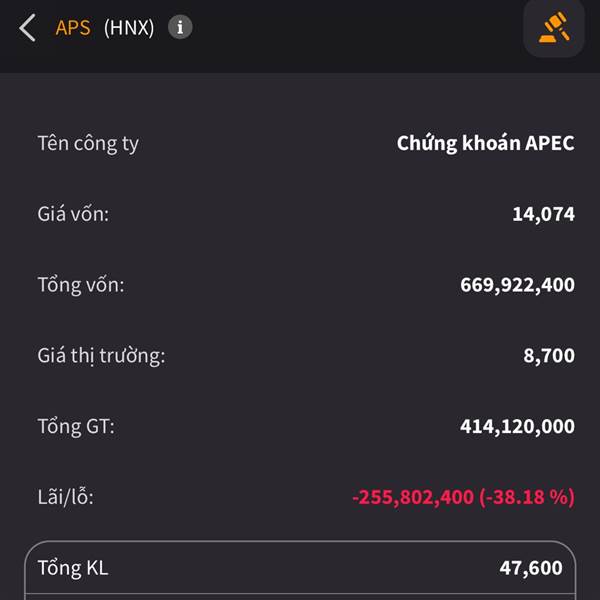600x600 pixels.
Task: Tap the Tổng KL row label
Action: (x=73, y=568)
